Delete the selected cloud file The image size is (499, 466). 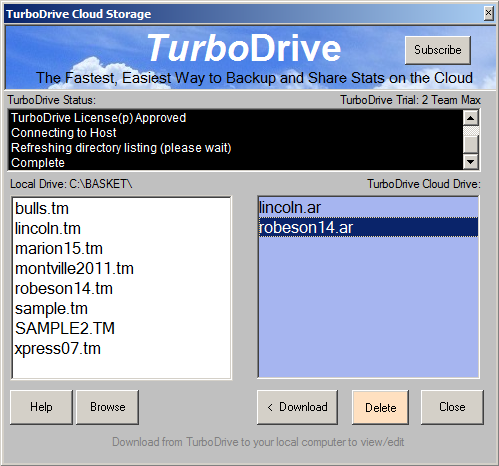click(380, 407)
